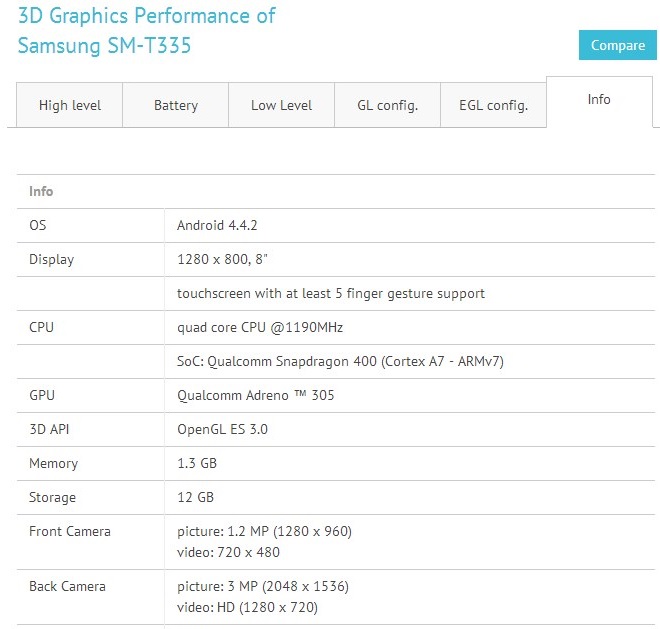Click the Back Camera row label

pyautogui.click(x=67, y=586)
